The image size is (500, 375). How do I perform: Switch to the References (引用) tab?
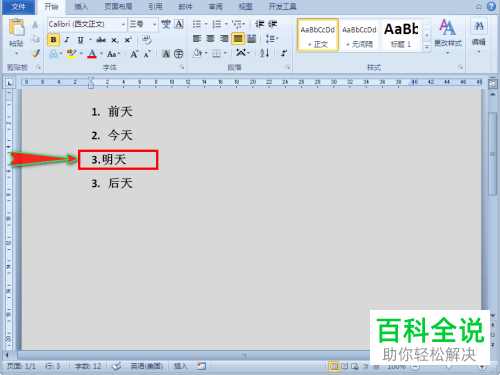155,7
